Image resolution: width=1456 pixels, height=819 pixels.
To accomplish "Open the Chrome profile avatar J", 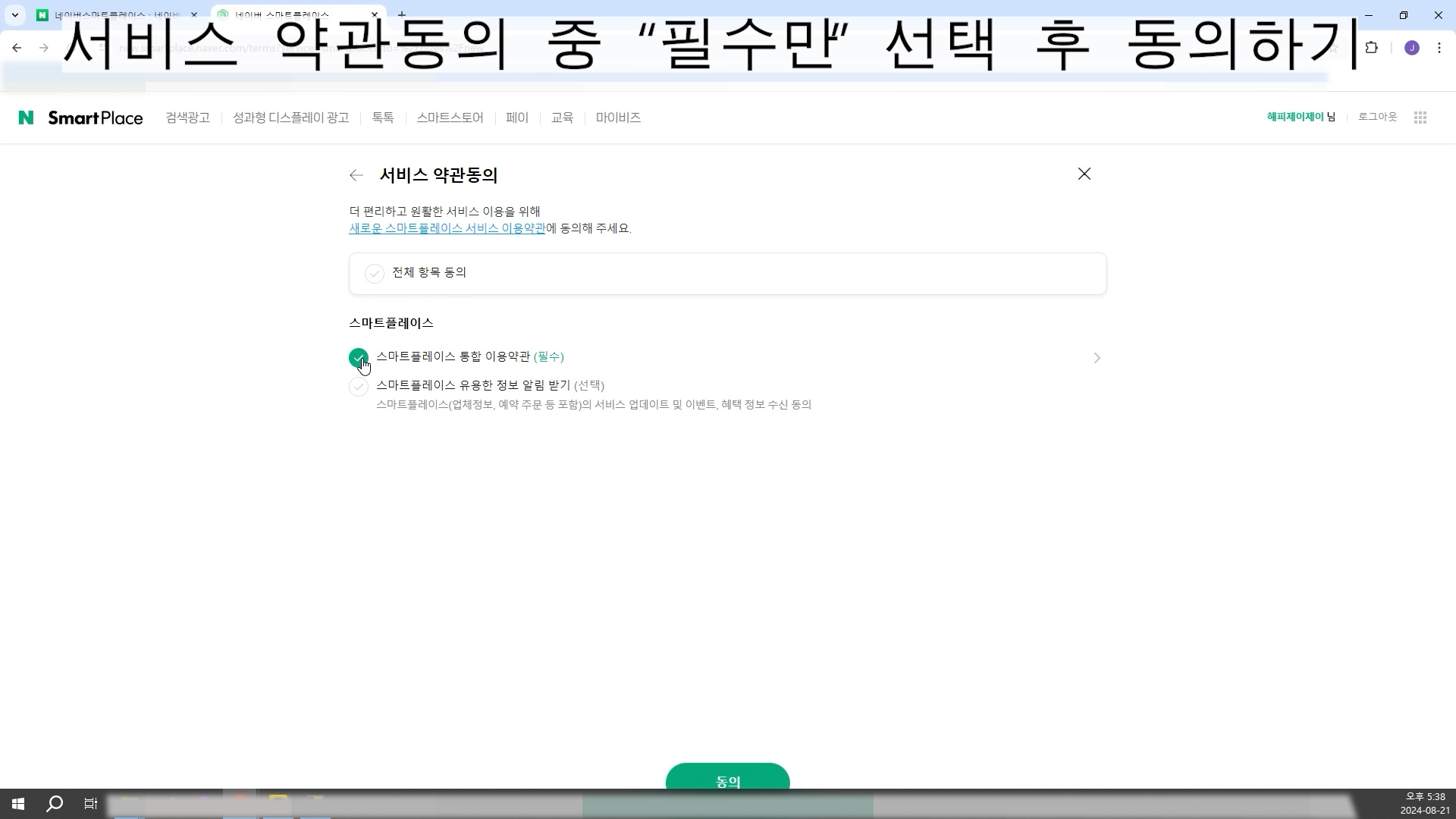I will [x=1411, y=48].
